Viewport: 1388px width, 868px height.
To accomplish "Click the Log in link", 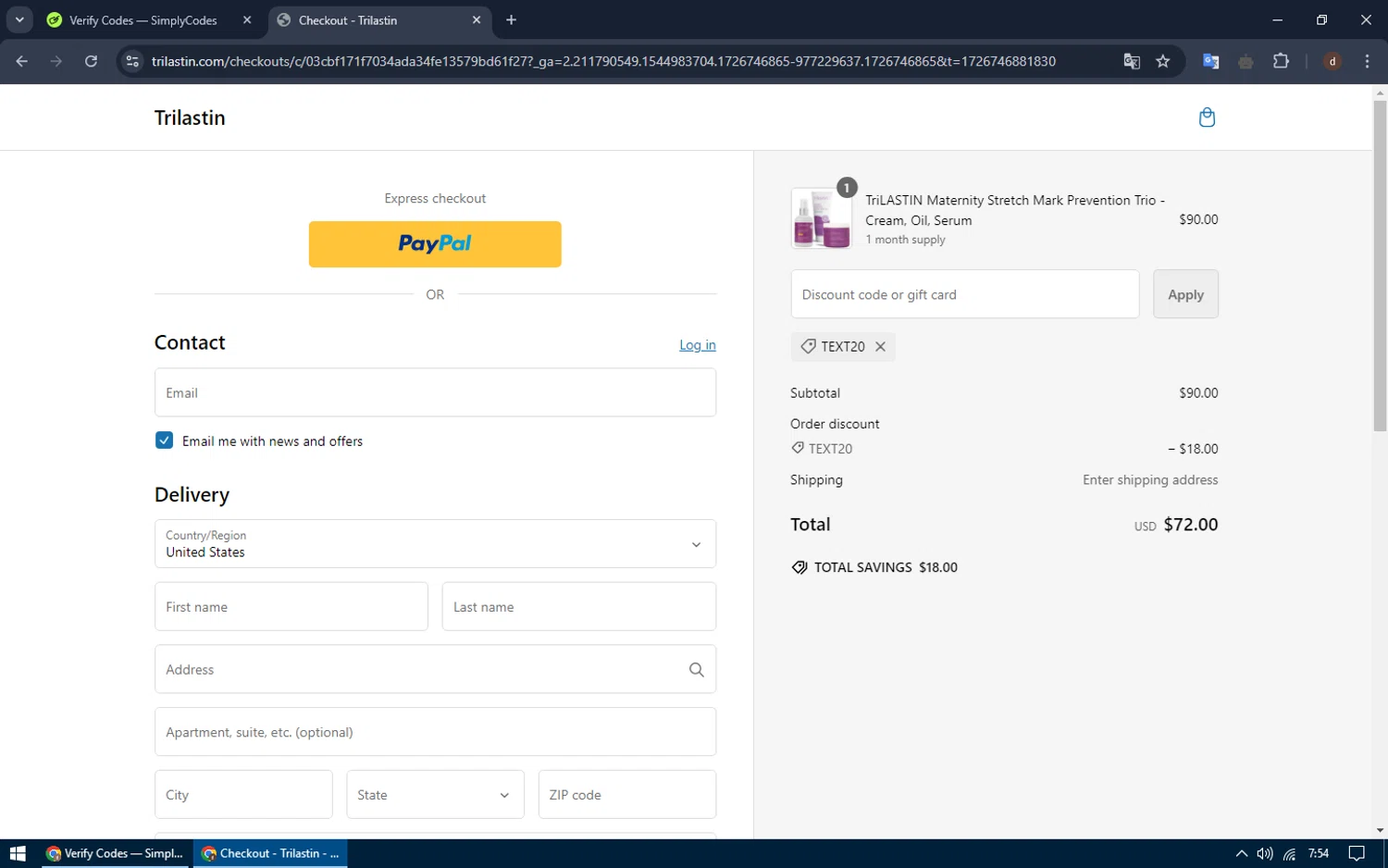I will coord(698,345).
